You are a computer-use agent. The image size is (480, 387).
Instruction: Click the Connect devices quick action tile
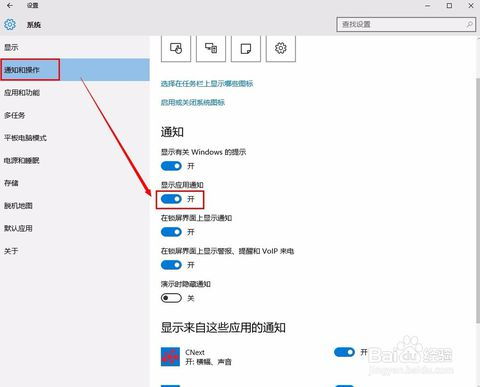211,49
